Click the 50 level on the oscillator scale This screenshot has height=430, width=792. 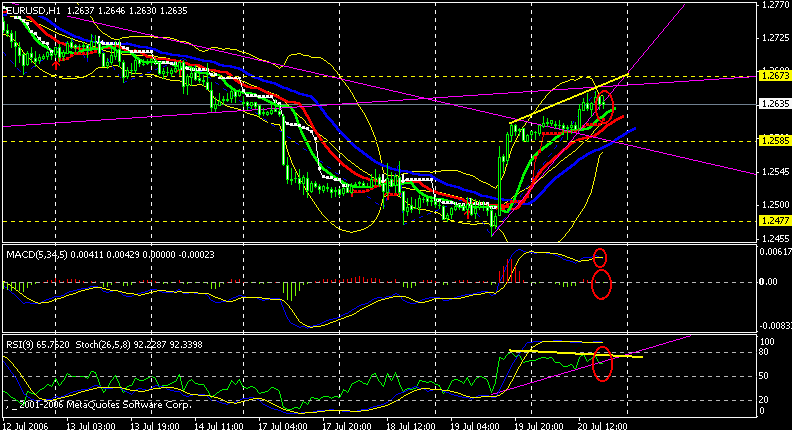(x=765, y=376)
